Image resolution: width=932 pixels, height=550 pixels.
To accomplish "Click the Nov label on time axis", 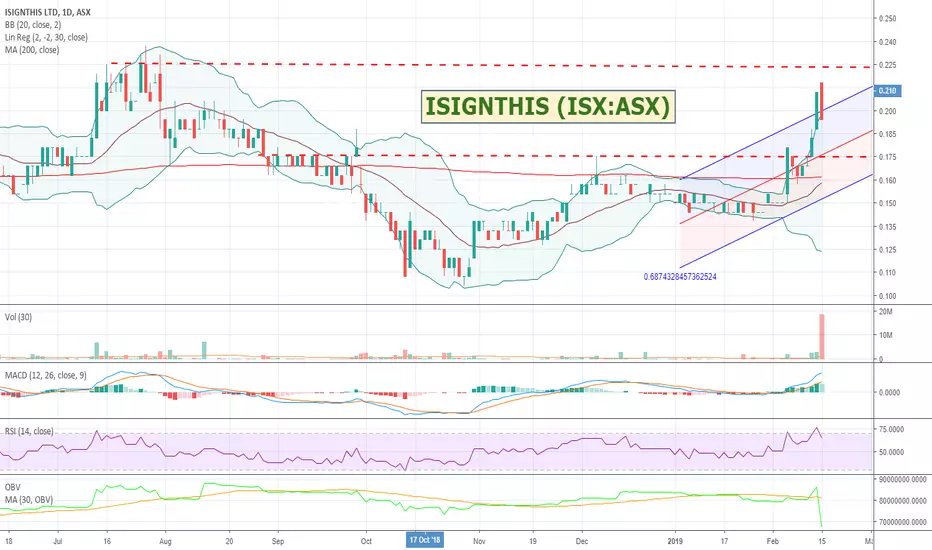I will (479, 541).
